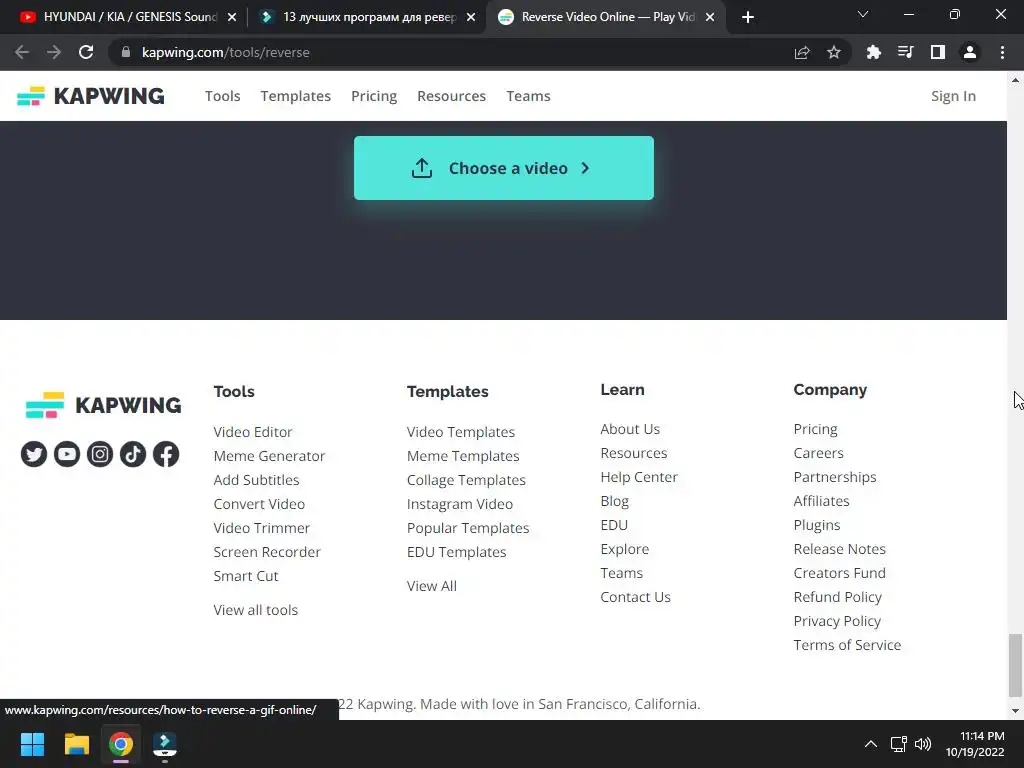Click the scrollbar up arrow
The image size is (1024, 768).
pos(1015,80)
